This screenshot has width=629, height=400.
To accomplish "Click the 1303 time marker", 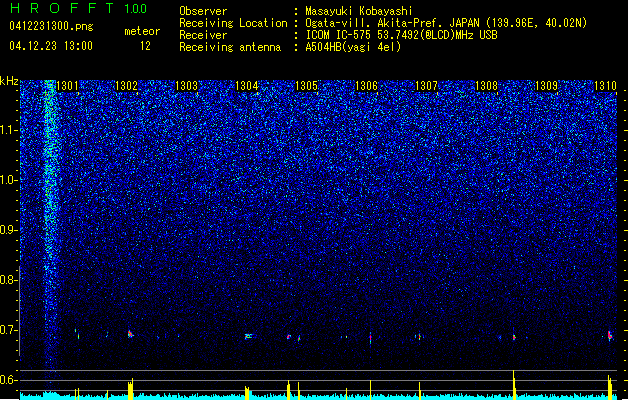I will pos(187,86).
